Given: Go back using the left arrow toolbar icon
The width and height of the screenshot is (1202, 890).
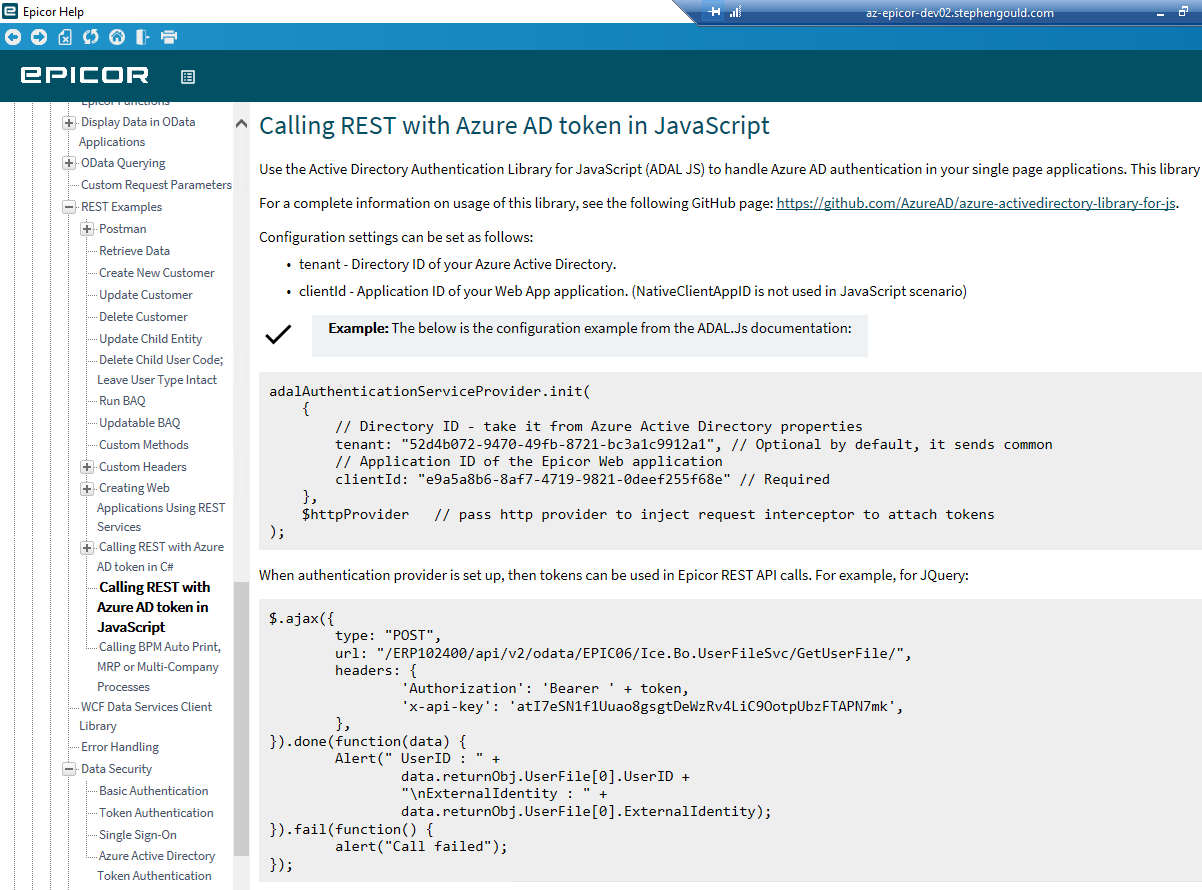Looking at the screenshot, I should pyautogui.click(x=13, y=37).
